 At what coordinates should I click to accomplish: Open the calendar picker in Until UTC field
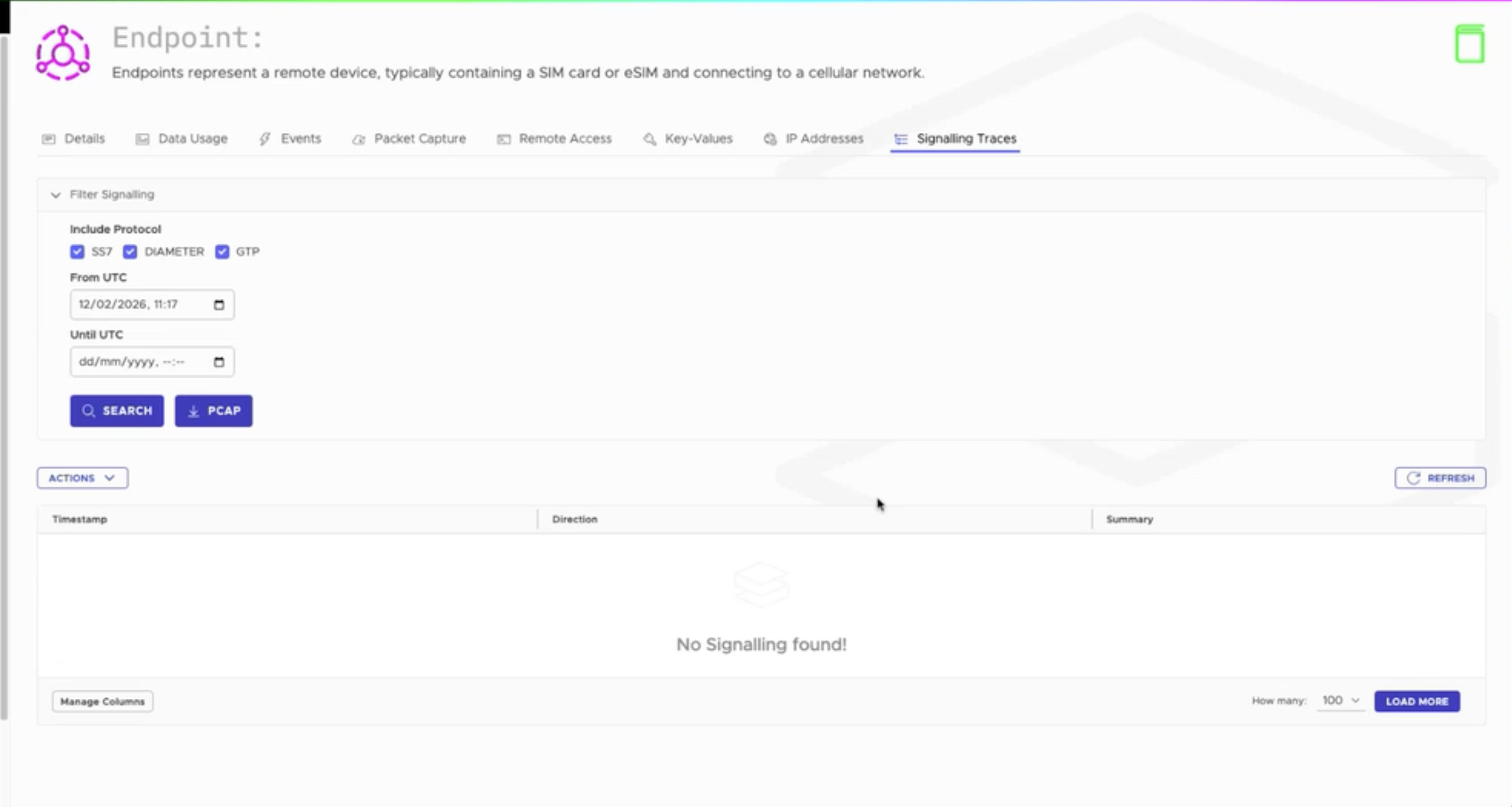[x=219, y=362]
